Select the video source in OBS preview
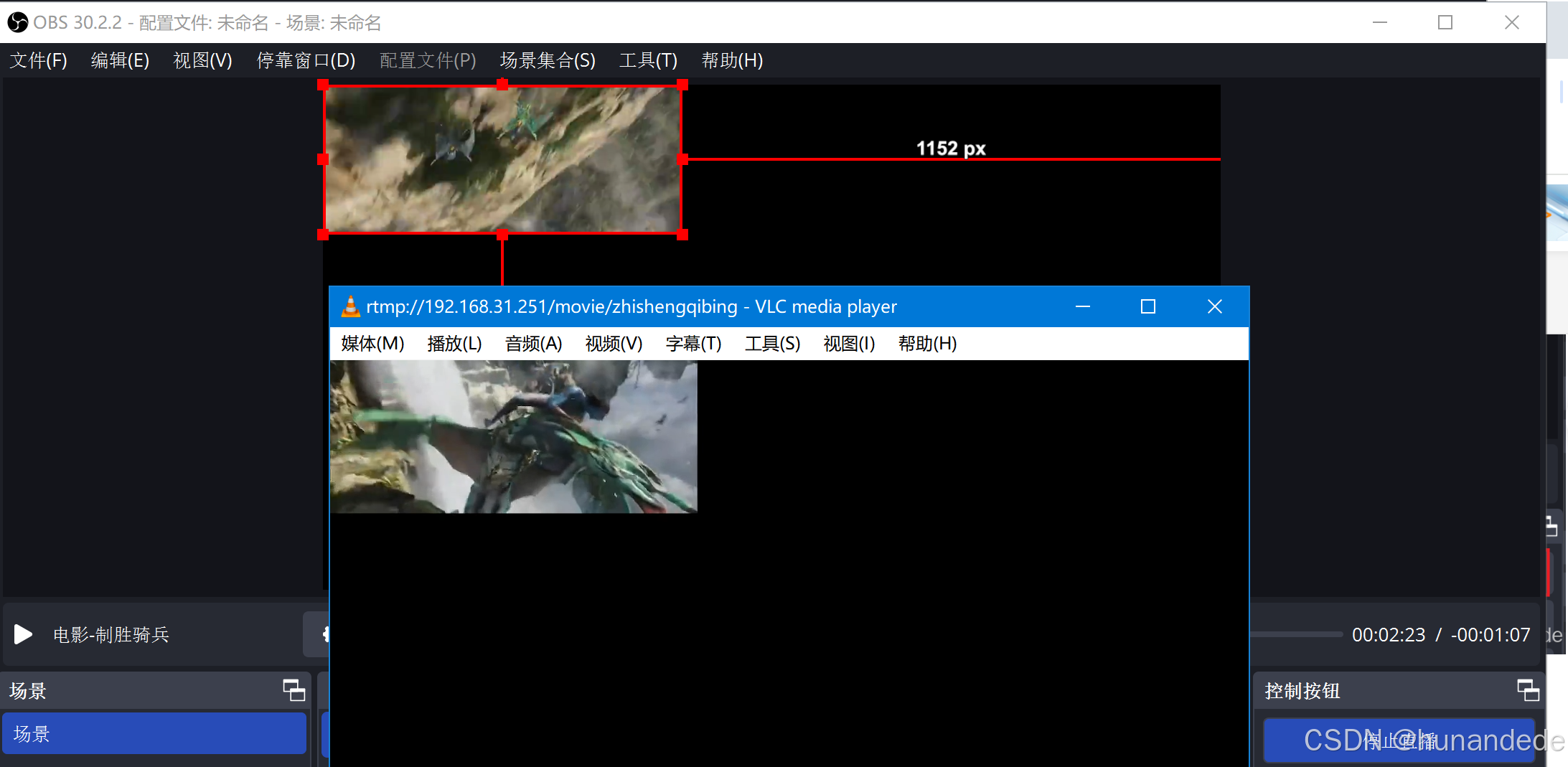Screen dimensions: 1568x767 [x=502, y=159]
